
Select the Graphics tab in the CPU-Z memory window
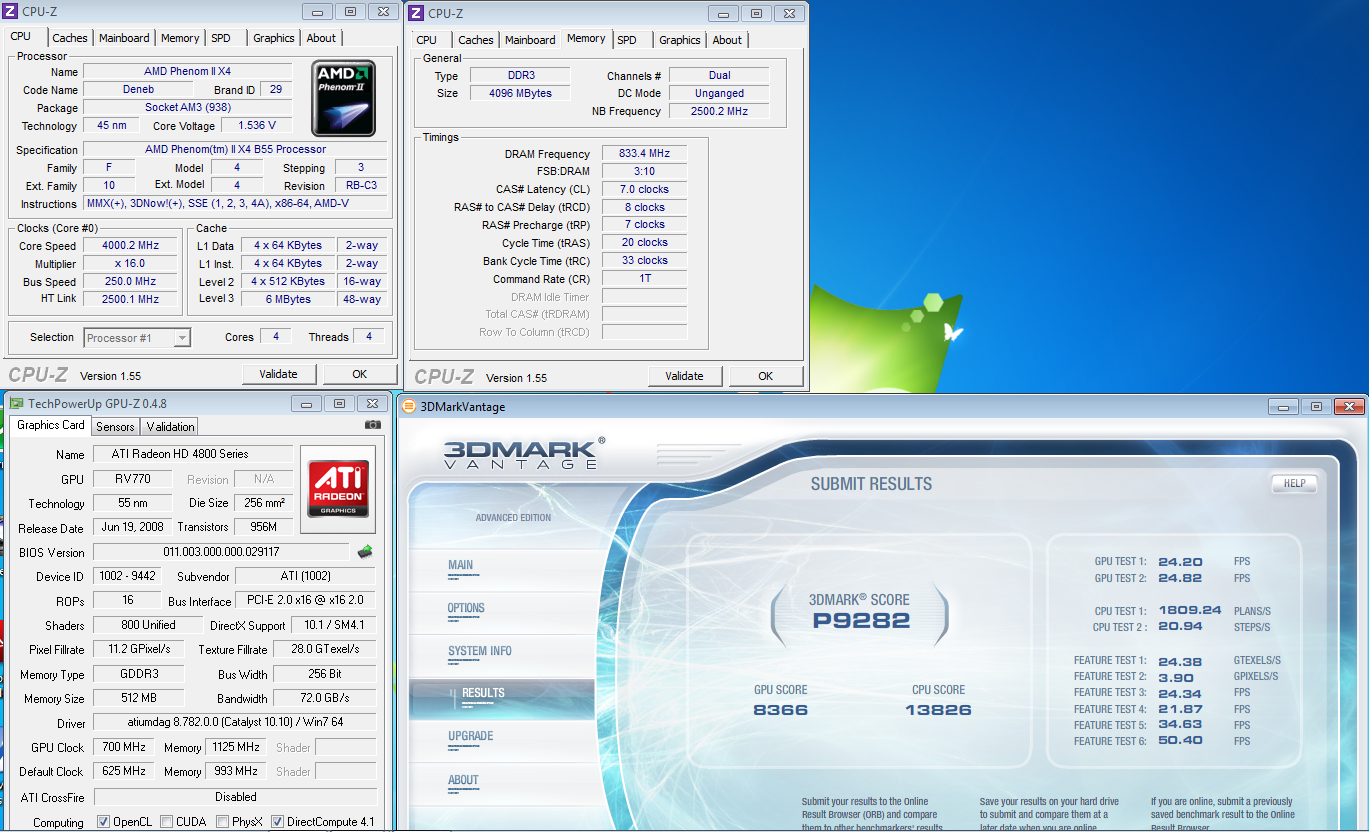[680, 40]
